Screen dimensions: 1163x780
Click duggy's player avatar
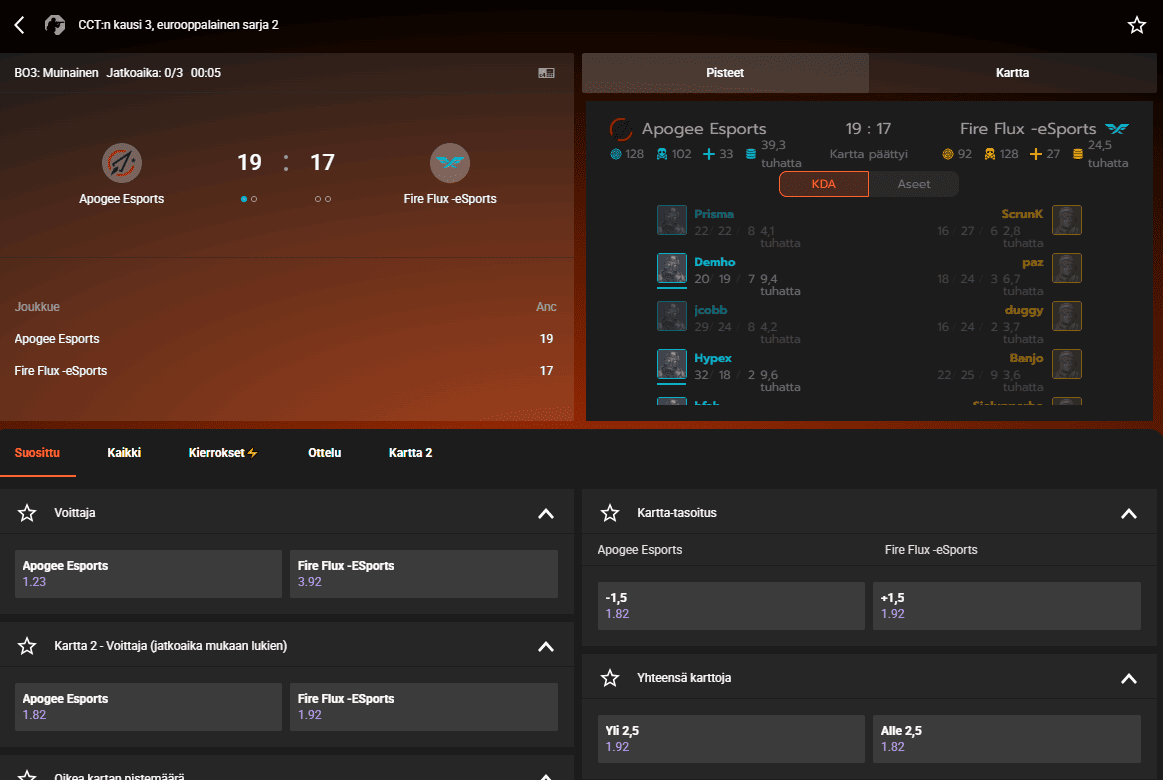pos(1067,317)
